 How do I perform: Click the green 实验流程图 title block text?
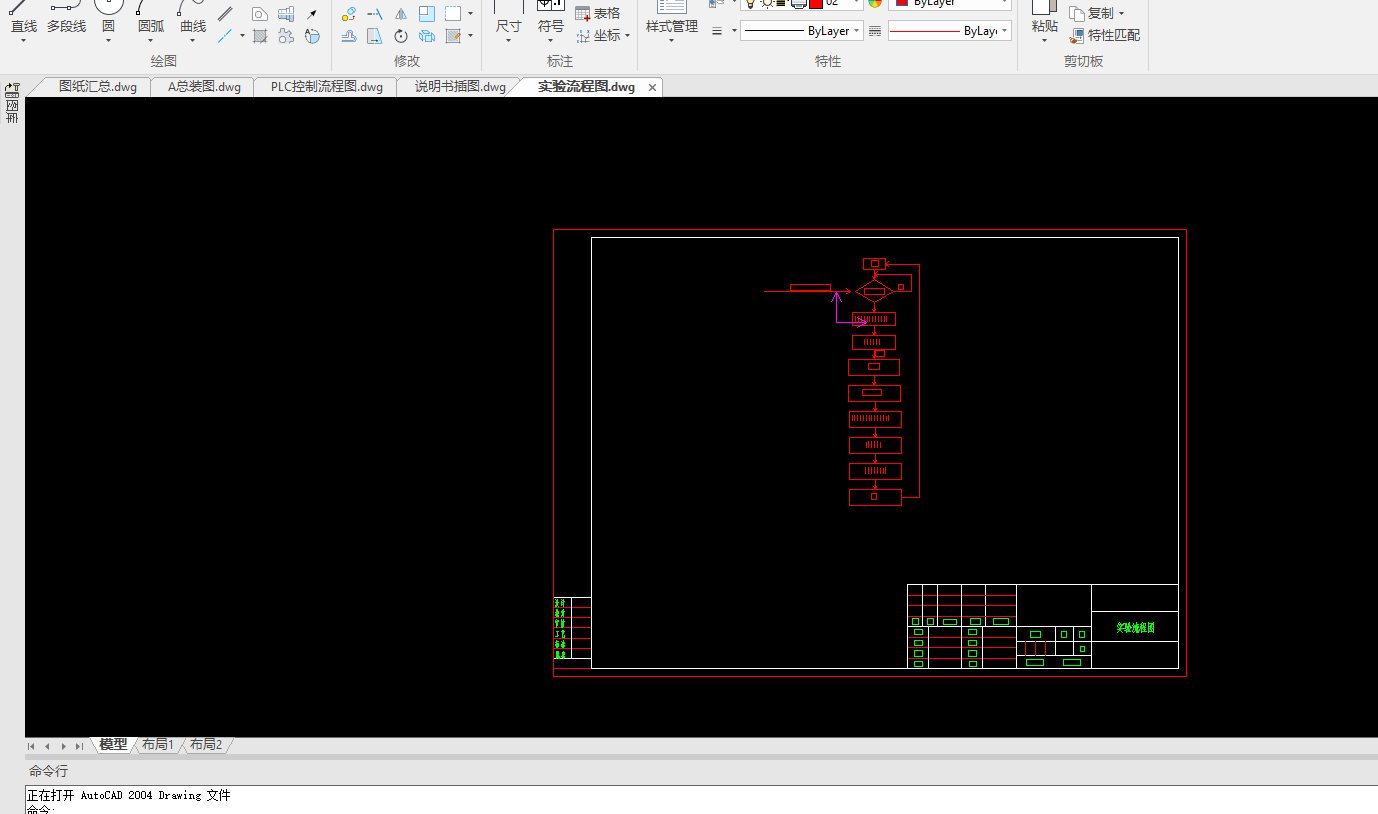click(1135, 628)
